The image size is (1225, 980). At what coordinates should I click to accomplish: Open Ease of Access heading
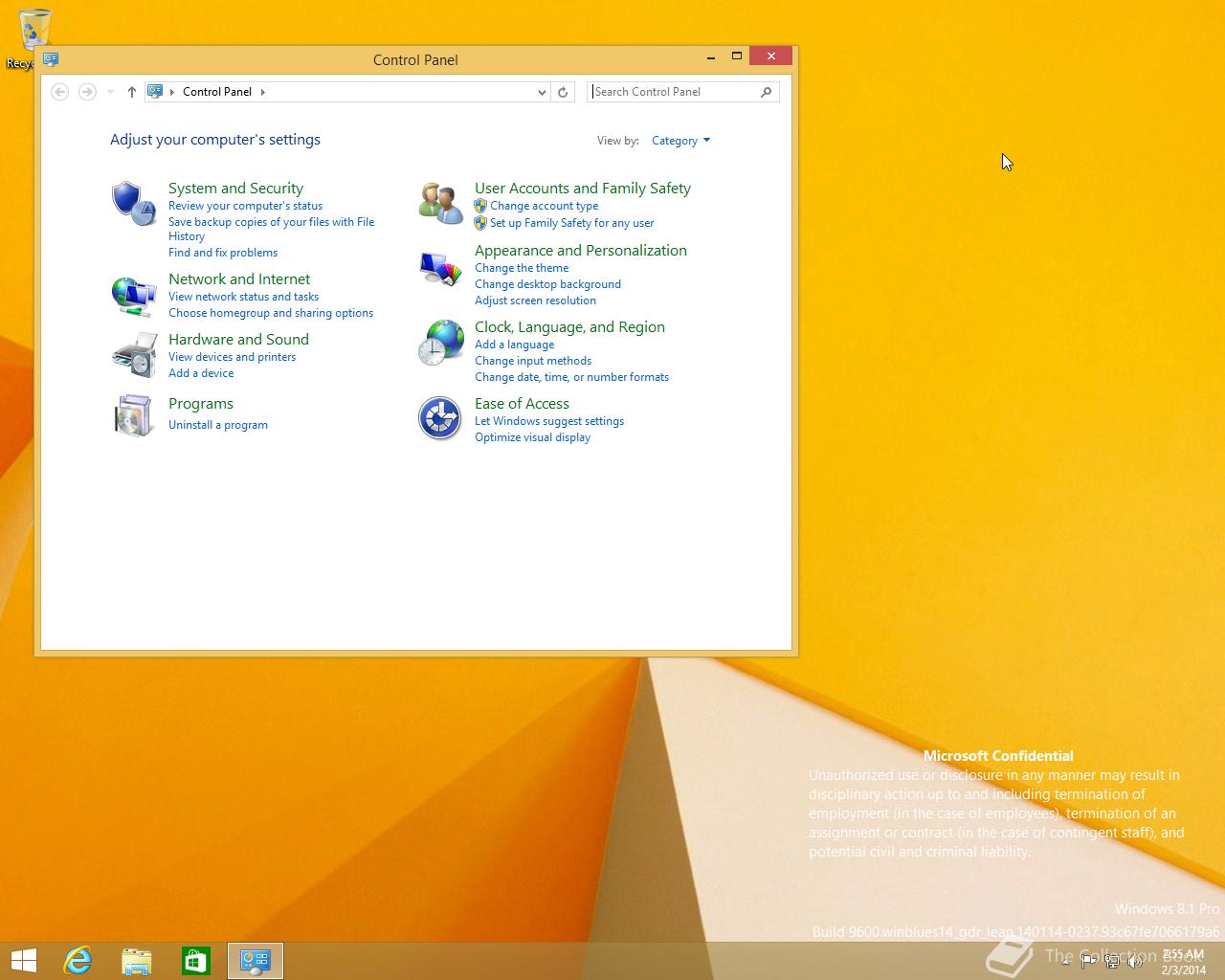coord(522,404)
